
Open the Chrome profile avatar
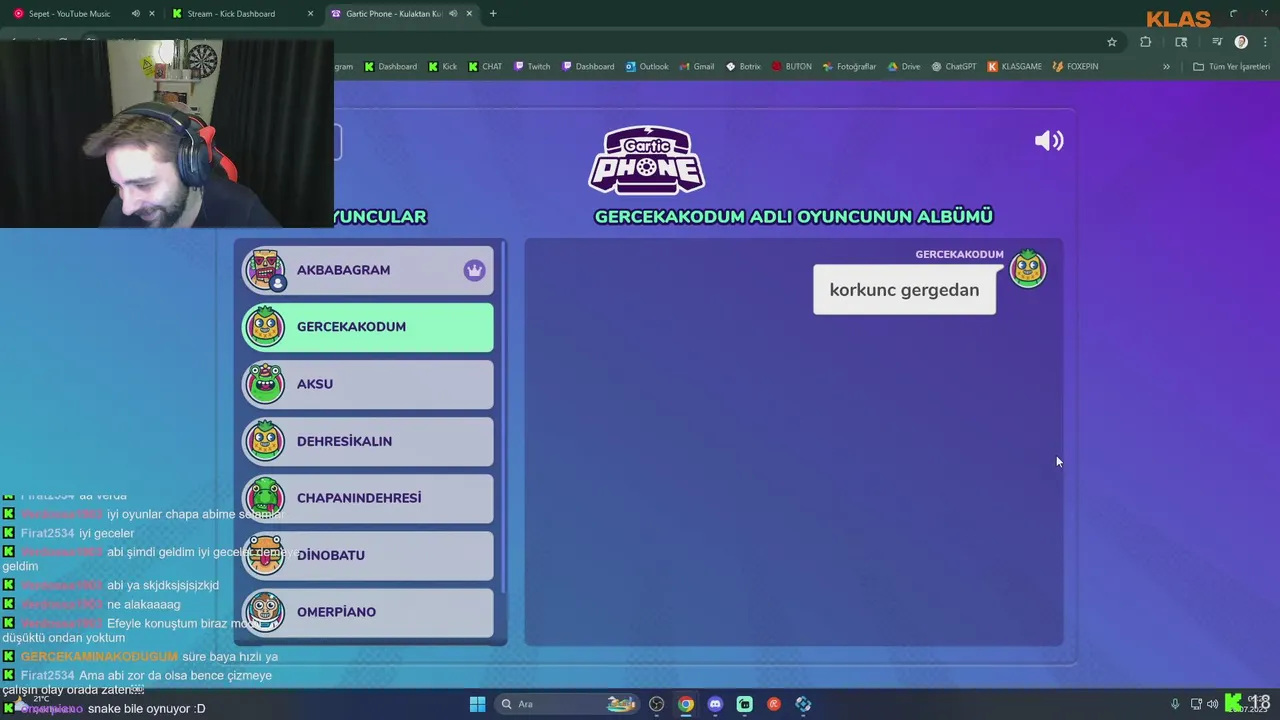click(1241, 42)
